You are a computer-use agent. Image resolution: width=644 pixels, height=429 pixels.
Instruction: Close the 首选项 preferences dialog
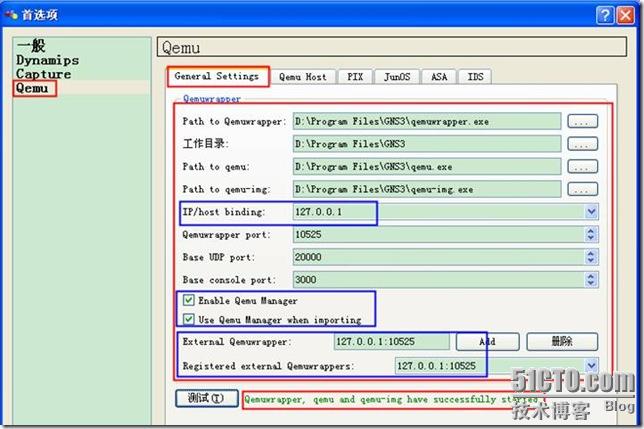pos(626,15)
